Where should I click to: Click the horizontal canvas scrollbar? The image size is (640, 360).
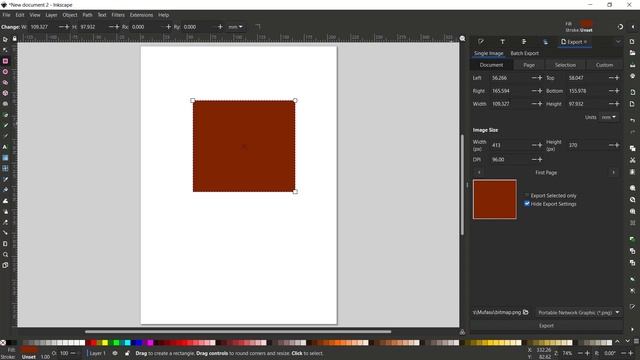coord(238,331)
